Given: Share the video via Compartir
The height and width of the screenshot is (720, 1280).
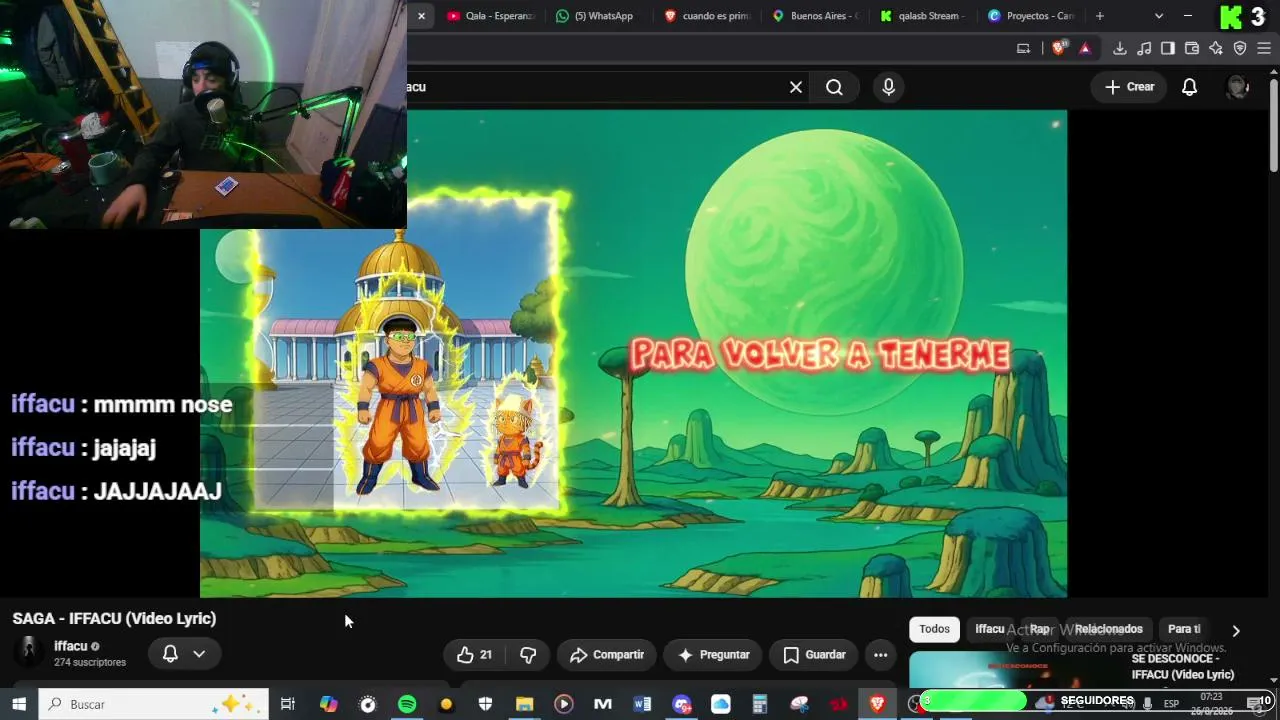Looking at the screenshot, I should (x=607, y=655).
